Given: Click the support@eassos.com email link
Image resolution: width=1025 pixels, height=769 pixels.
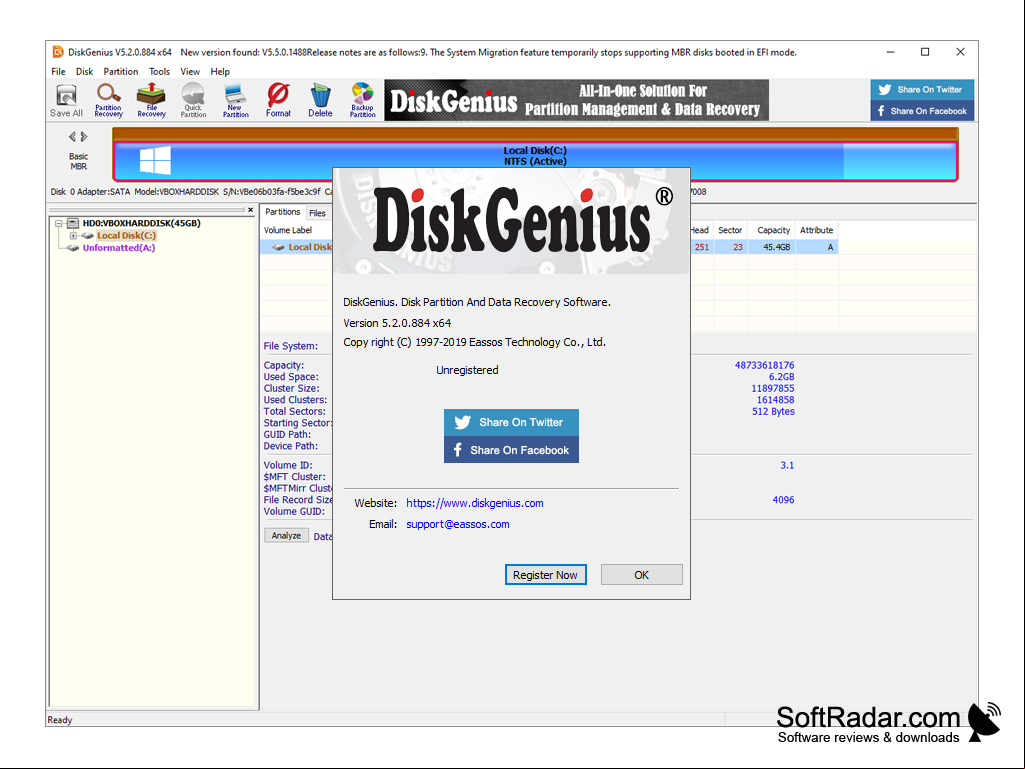Looking at the screenshot, I should (x=458, y=524).
